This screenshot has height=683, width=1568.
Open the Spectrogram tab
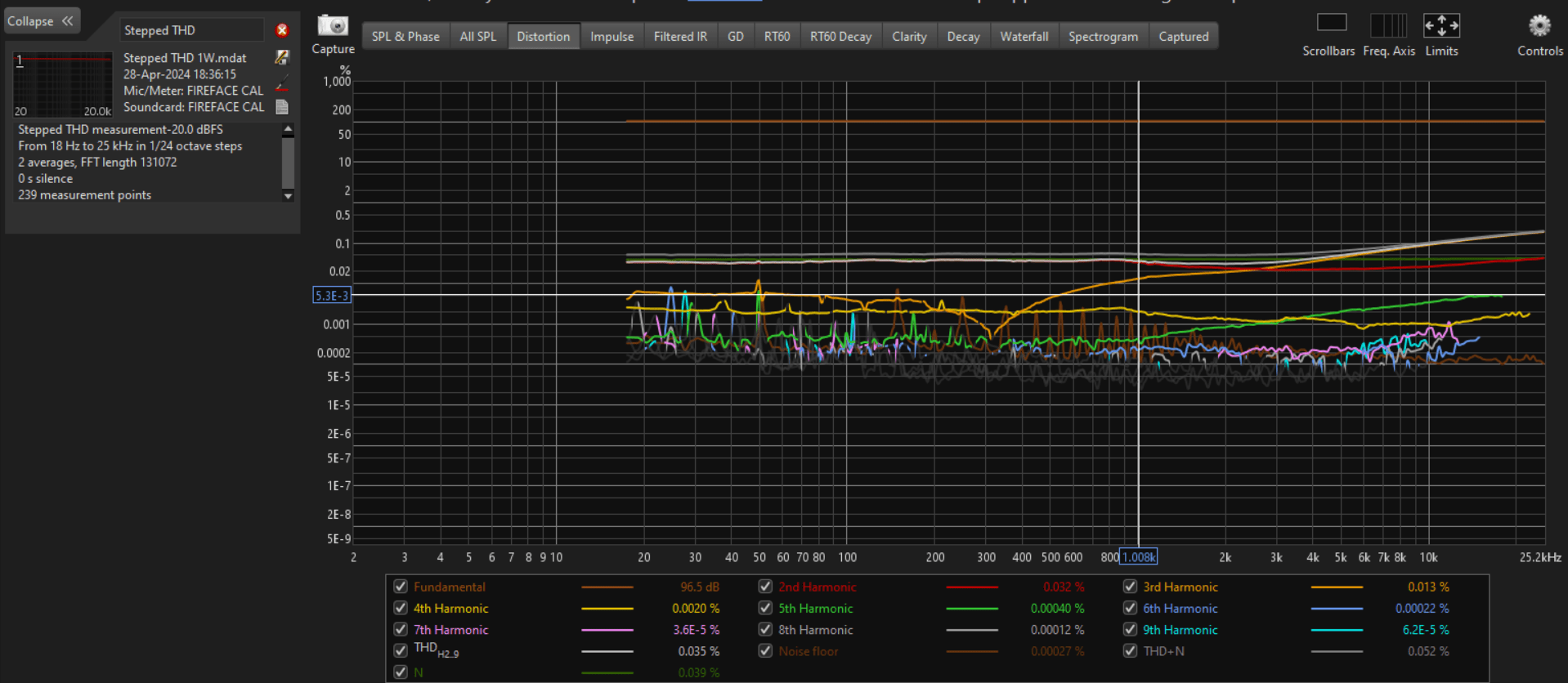(x=1103, y=37)
